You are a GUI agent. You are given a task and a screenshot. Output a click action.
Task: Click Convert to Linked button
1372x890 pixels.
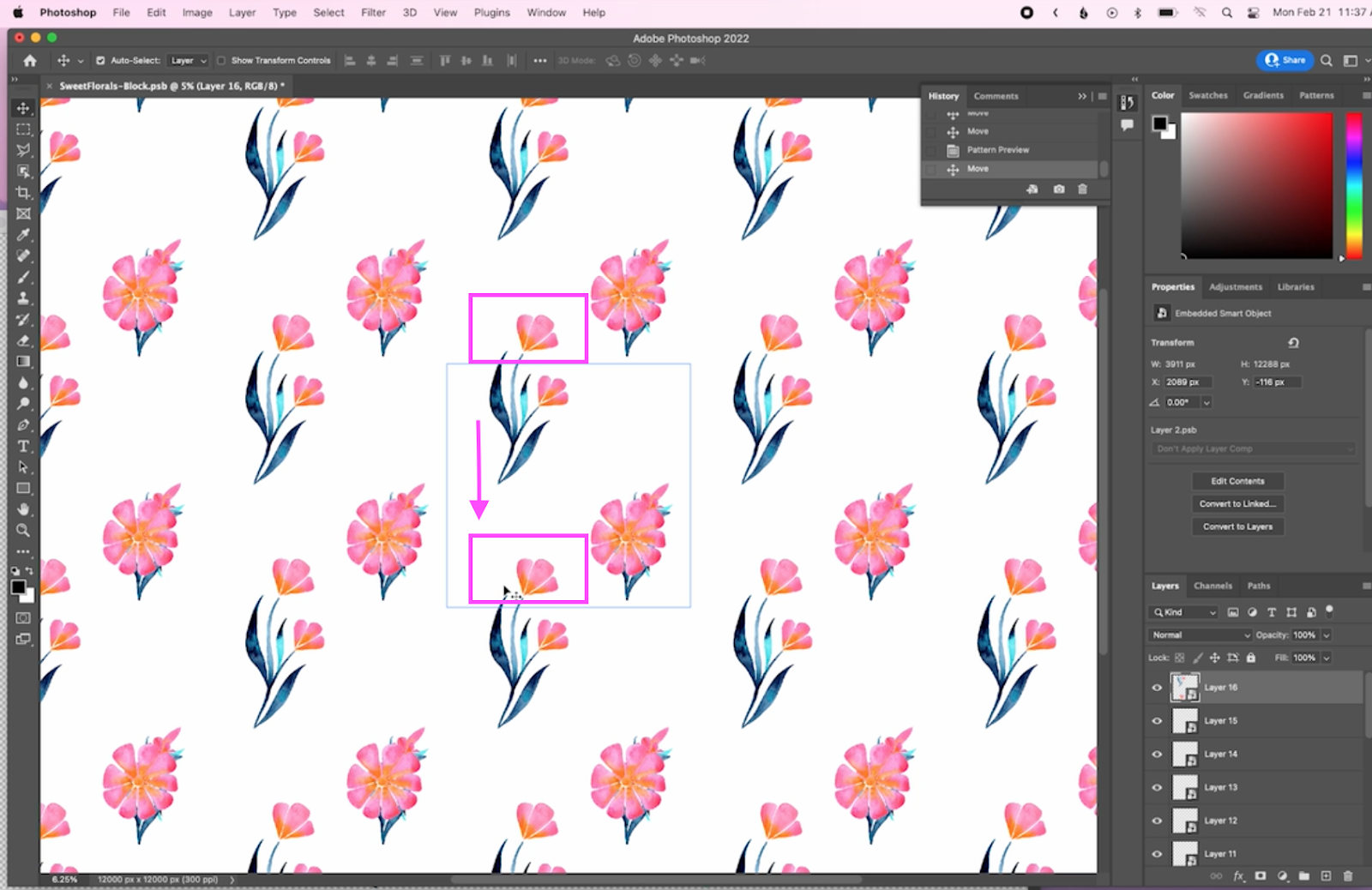point(1237,503)
